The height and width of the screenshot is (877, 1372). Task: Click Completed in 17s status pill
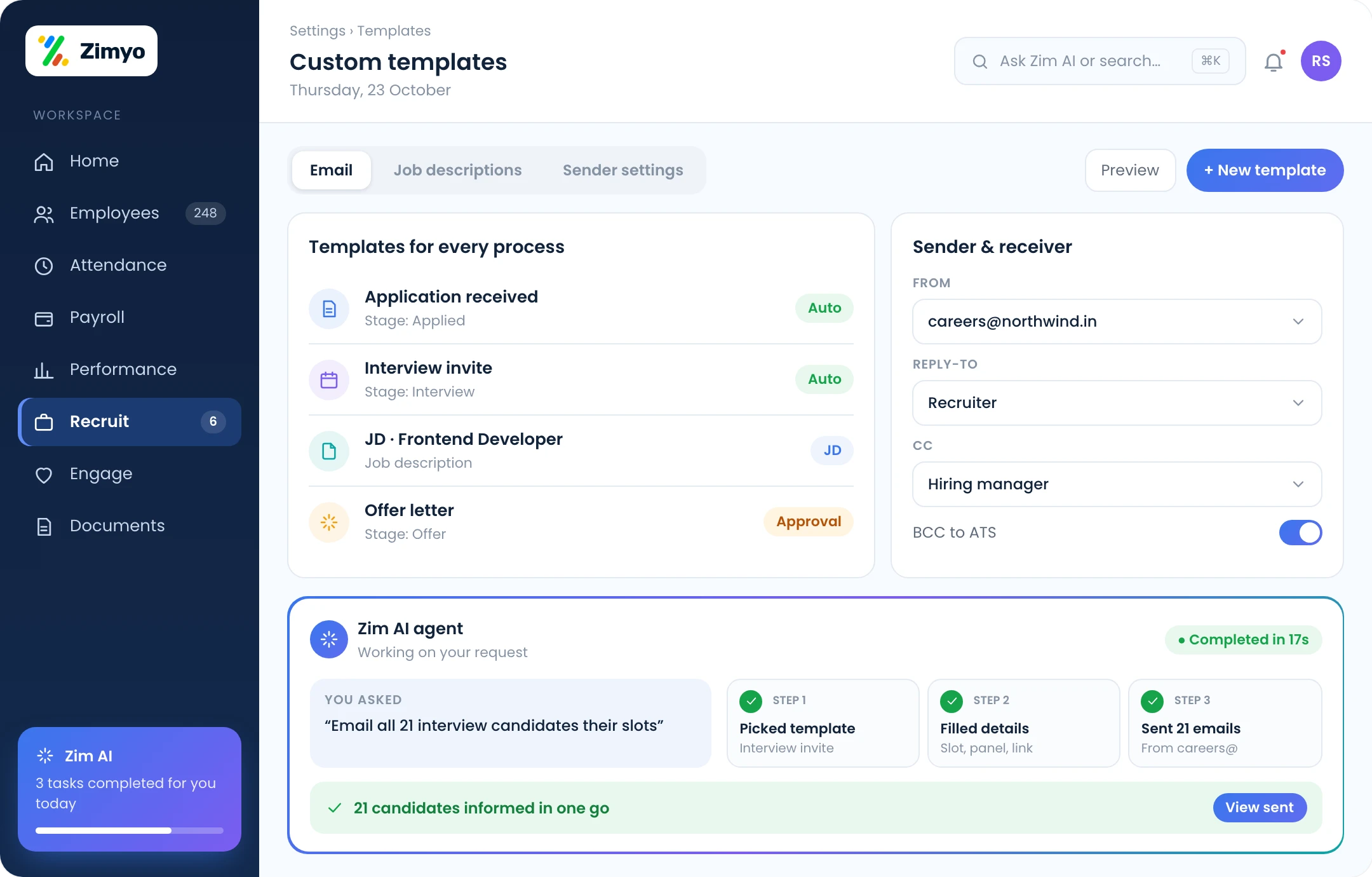1243,640
